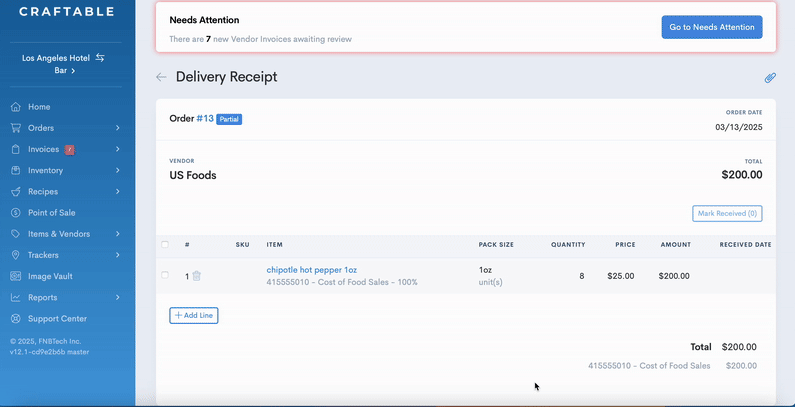Image resolution: width=795 pixels, height=407 pixels.
Task: Click the Image Vault icon
Action: (x=16, y=276)
